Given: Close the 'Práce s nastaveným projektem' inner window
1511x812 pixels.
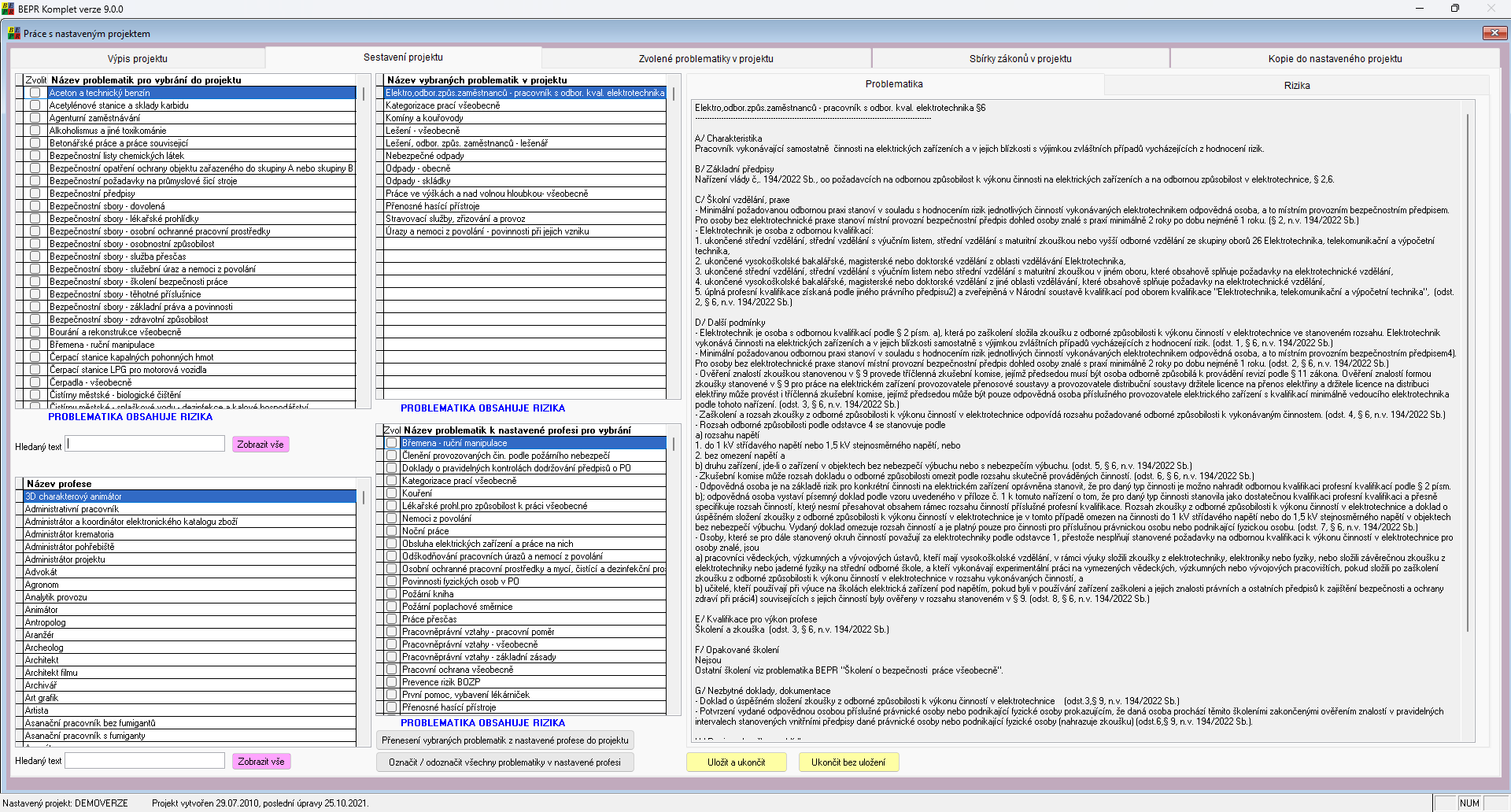Looking at the screenshot, I should pos(1494,32).
